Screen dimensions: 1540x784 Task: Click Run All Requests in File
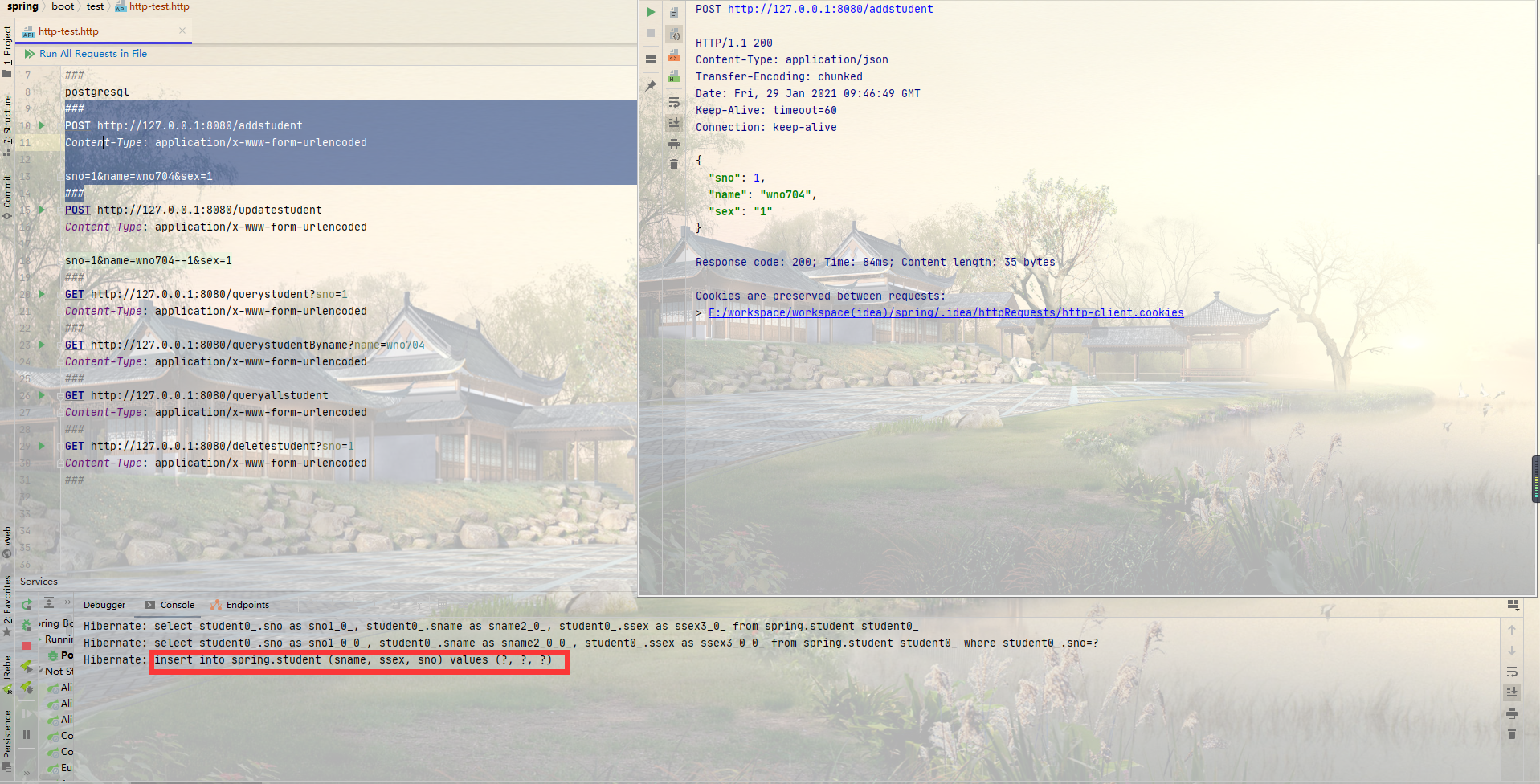click(92, 54)
